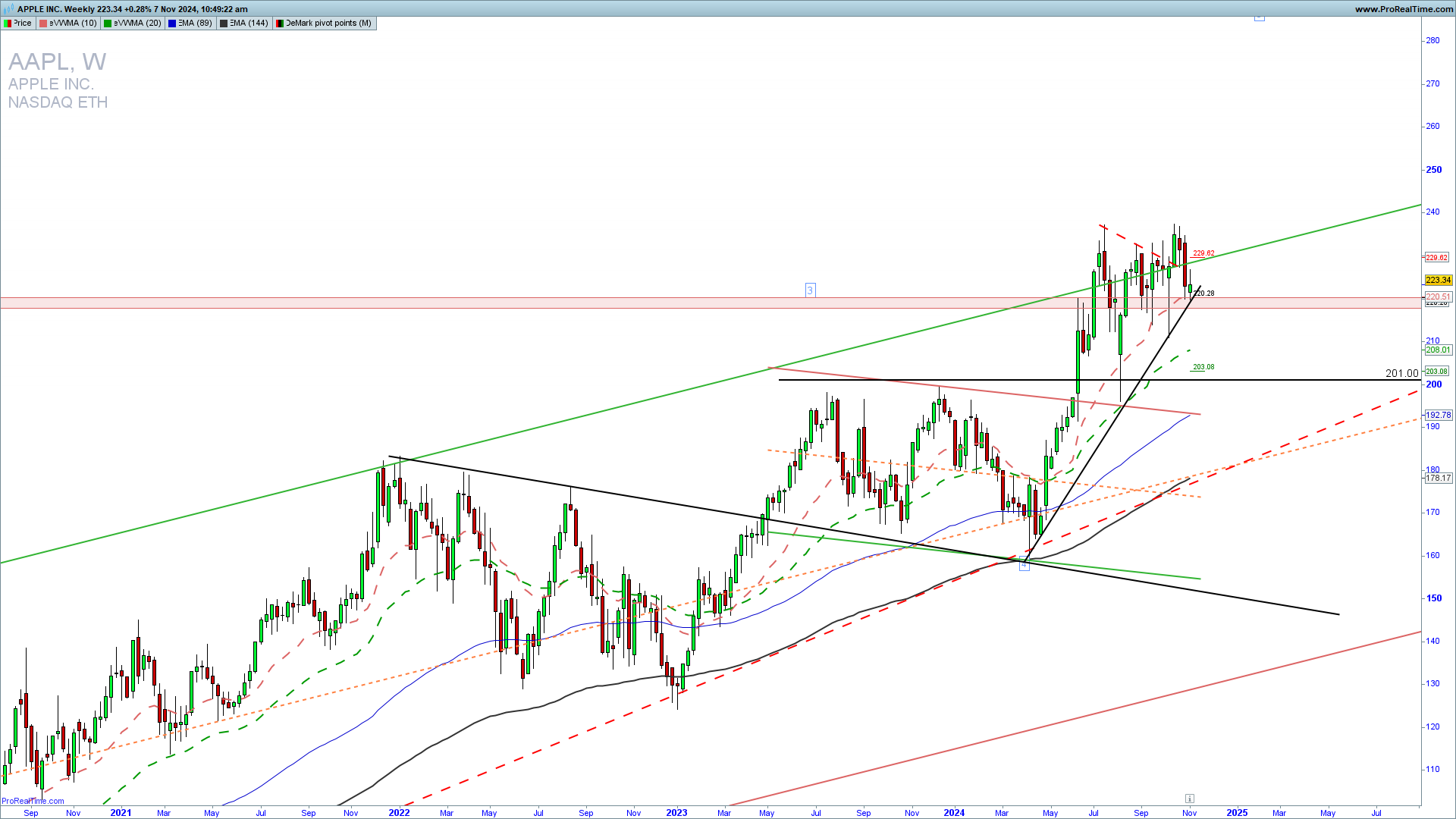The width and height of the screenshot is (1456, 819).
Task: Click the 150 price scale label
Action: [x=1433, y=598]
